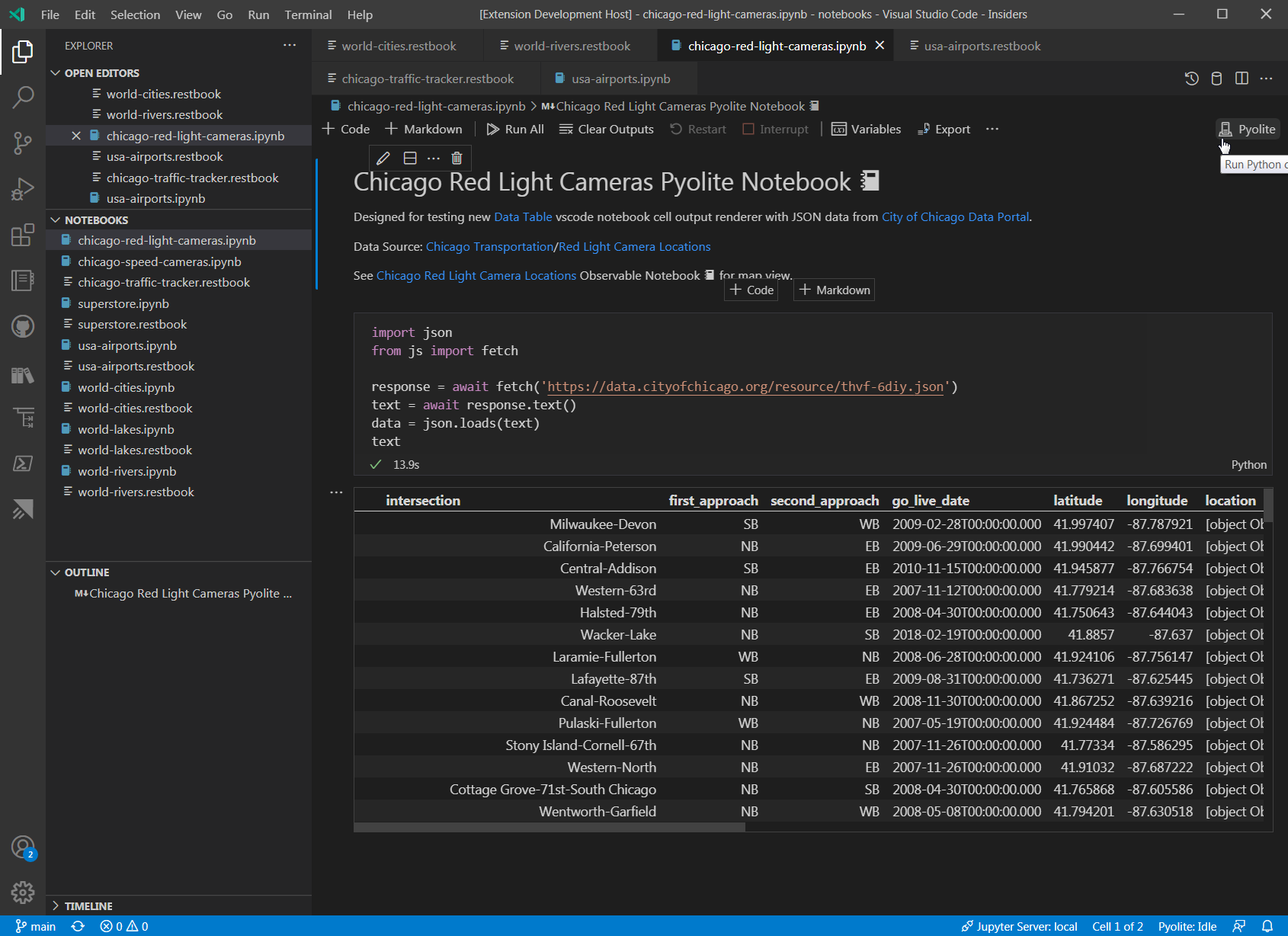Open Chicago Transportation link
Viewport: 1288px width, 936px height.
pos(489,247)
